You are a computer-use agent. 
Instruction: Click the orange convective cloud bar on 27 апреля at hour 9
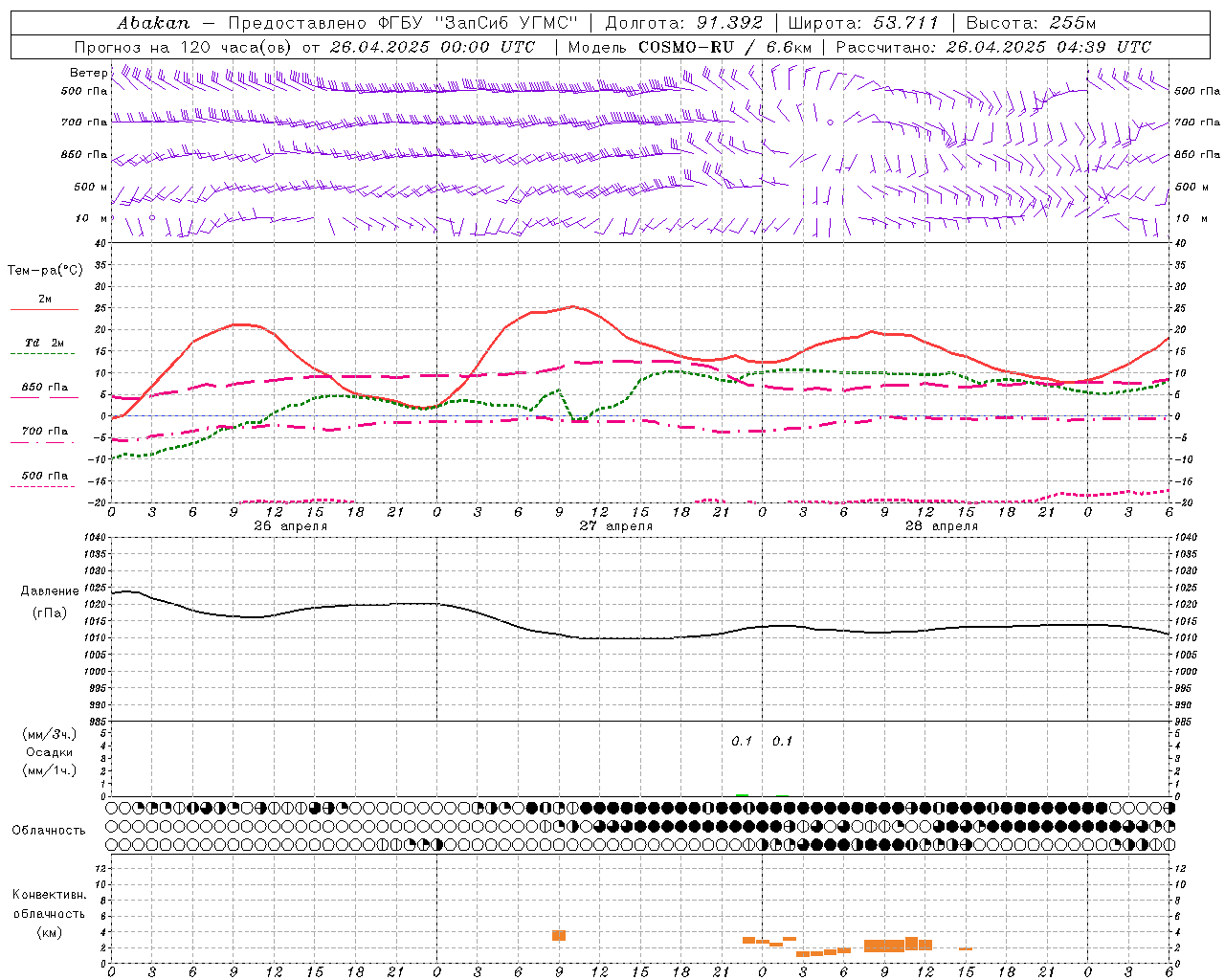559,935
